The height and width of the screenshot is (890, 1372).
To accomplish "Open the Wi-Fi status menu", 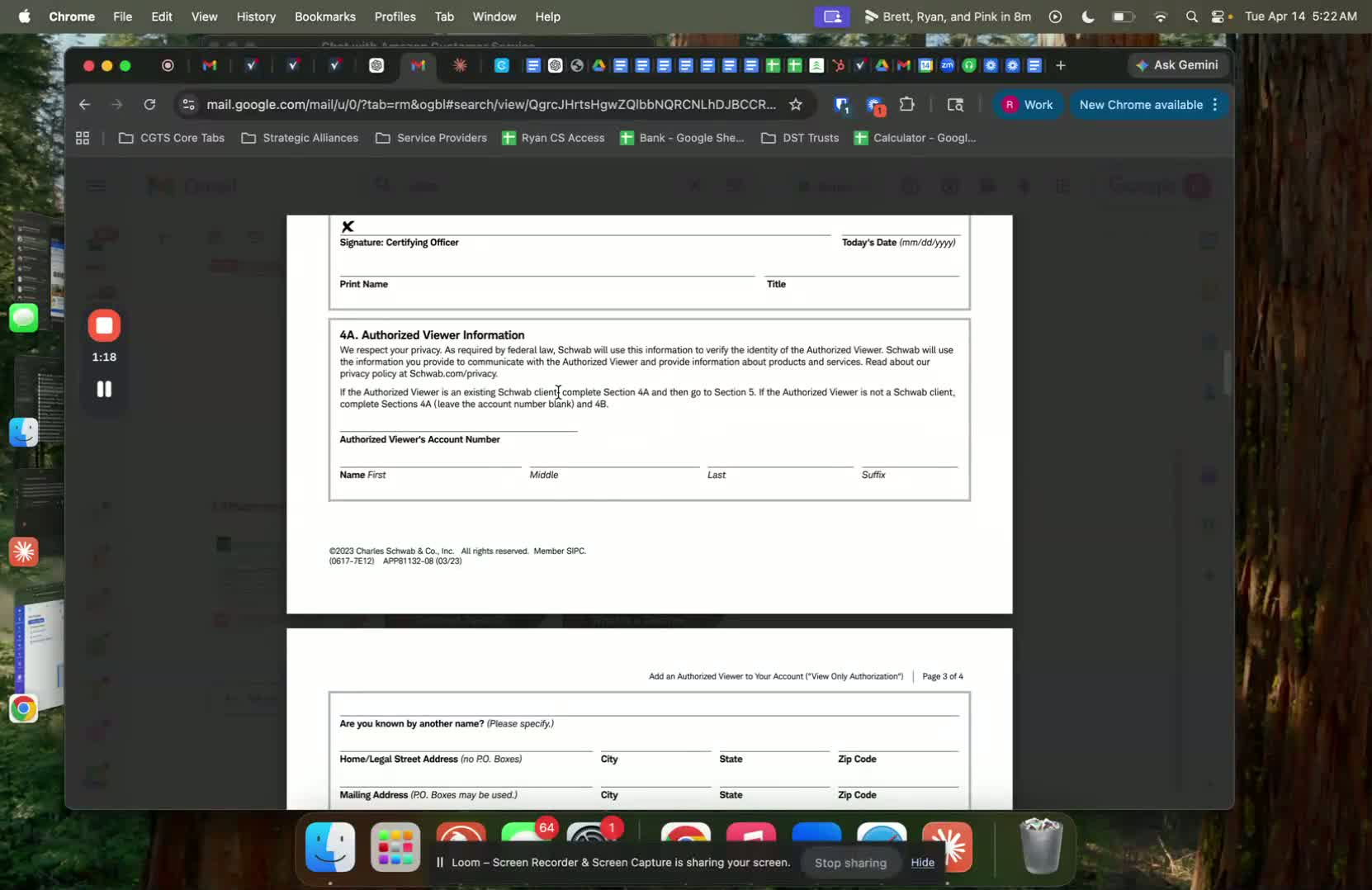I will (x=1160, y=17).
